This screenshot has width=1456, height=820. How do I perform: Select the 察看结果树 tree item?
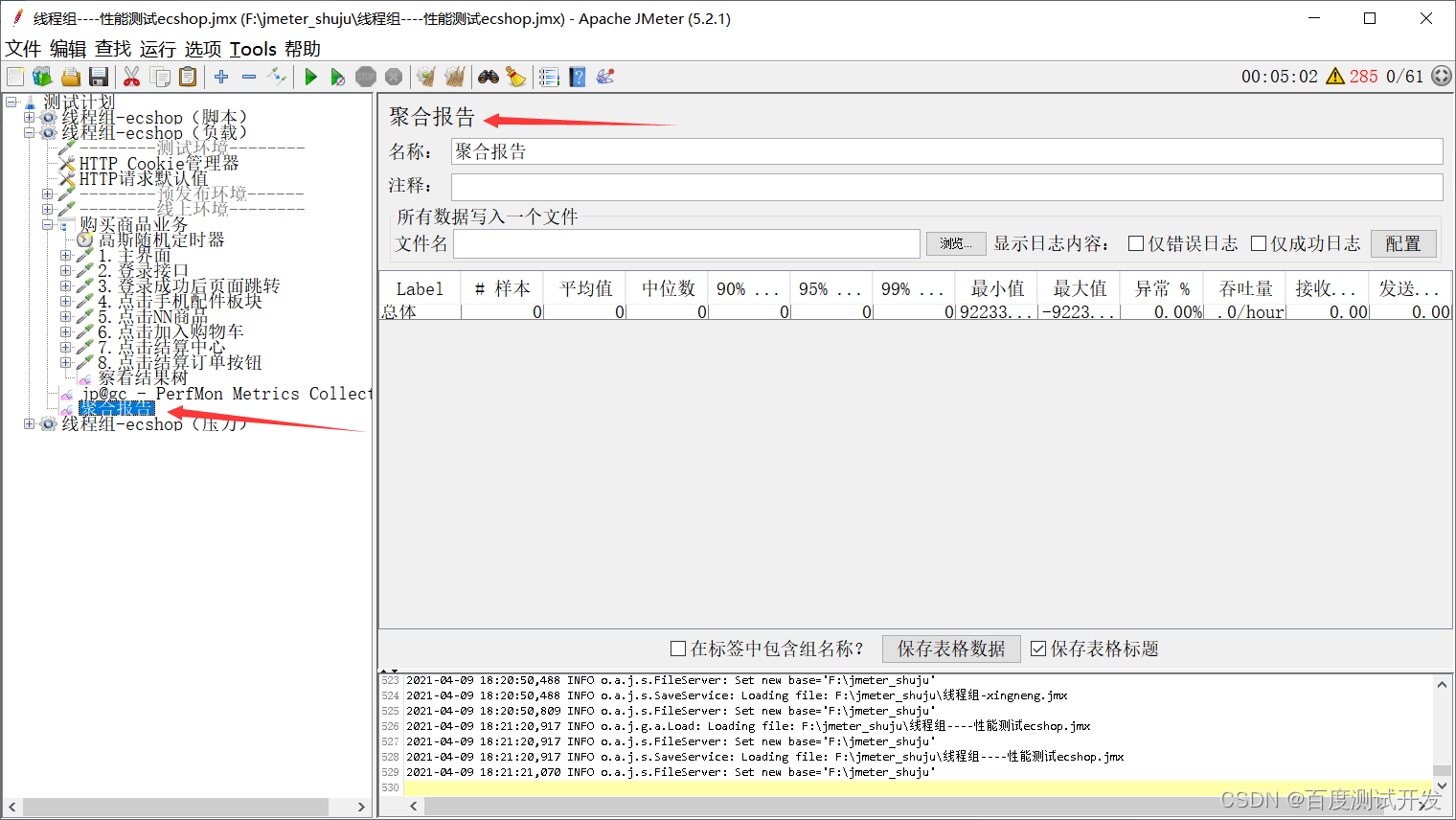(143, 378)
